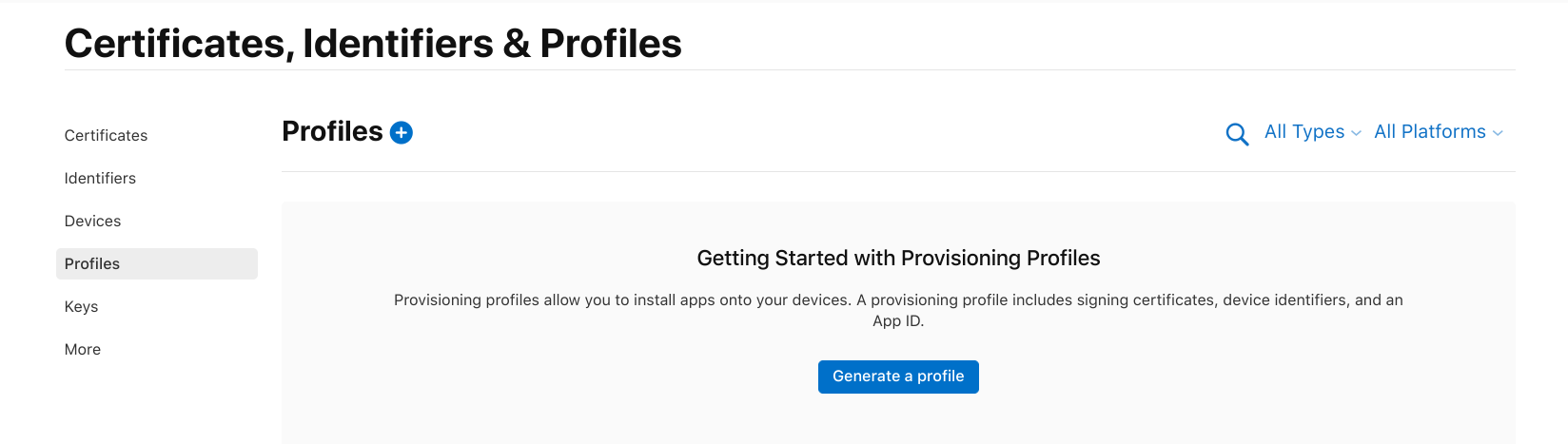Select the highlighted Profiles sidebar item

pyautogui.click(x=157, y=263)
